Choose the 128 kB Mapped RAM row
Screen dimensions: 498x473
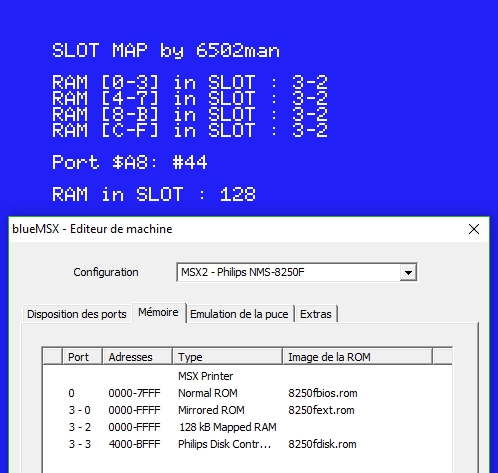coord(247,427)
